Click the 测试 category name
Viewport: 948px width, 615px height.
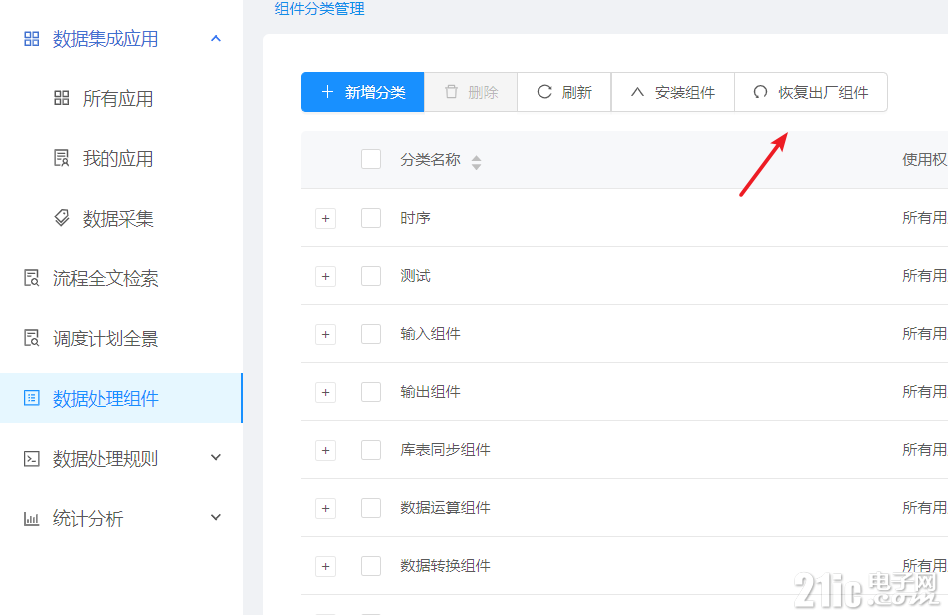[415, 276]
